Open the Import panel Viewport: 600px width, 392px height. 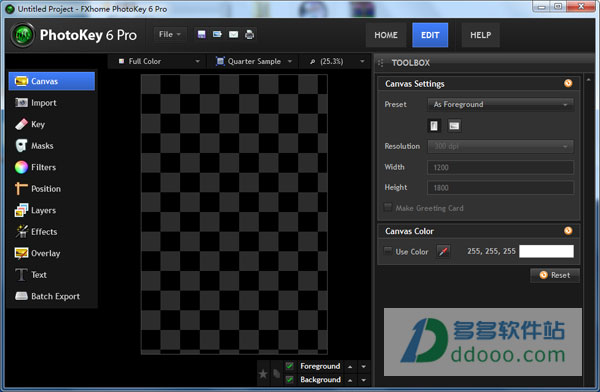pos(52,103)
